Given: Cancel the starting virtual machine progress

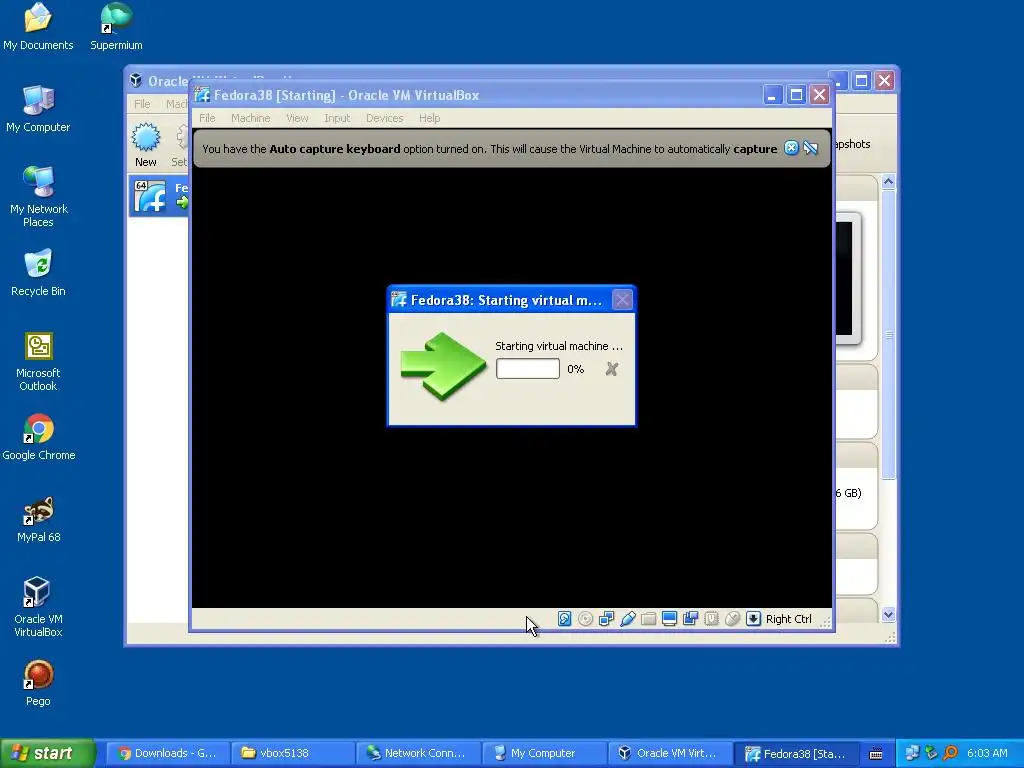Looking at the screenshot, I should tap(611, 369).
